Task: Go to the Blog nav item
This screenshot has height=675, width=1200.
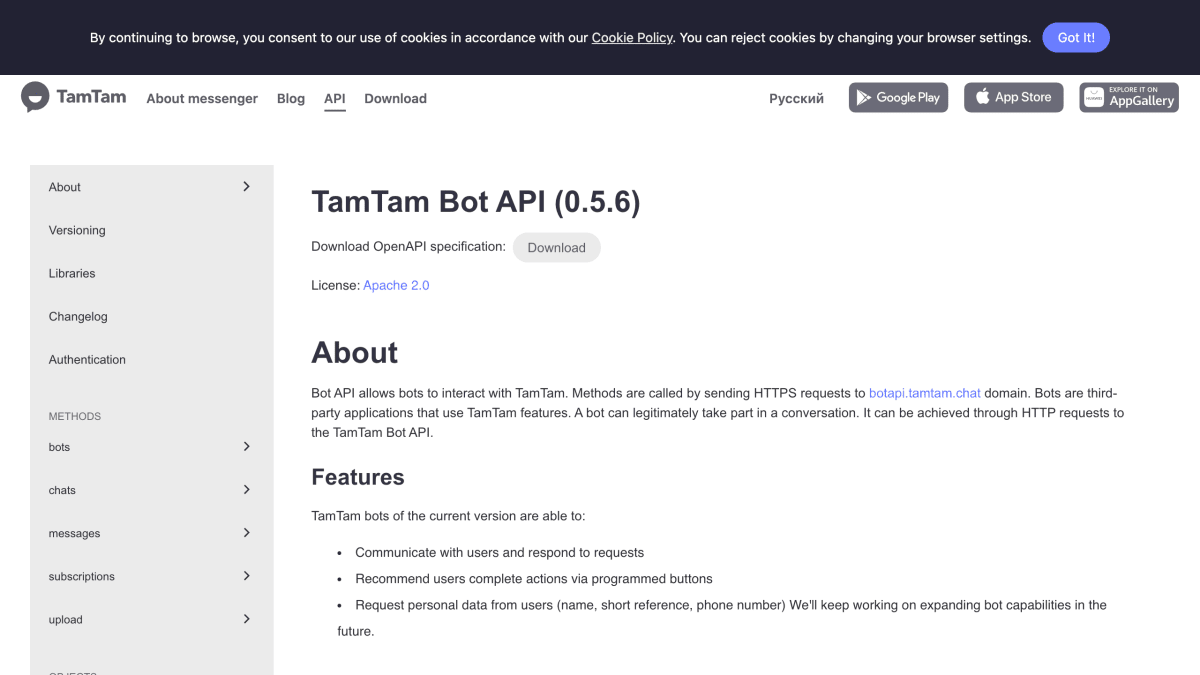Action: coord(291,98)
